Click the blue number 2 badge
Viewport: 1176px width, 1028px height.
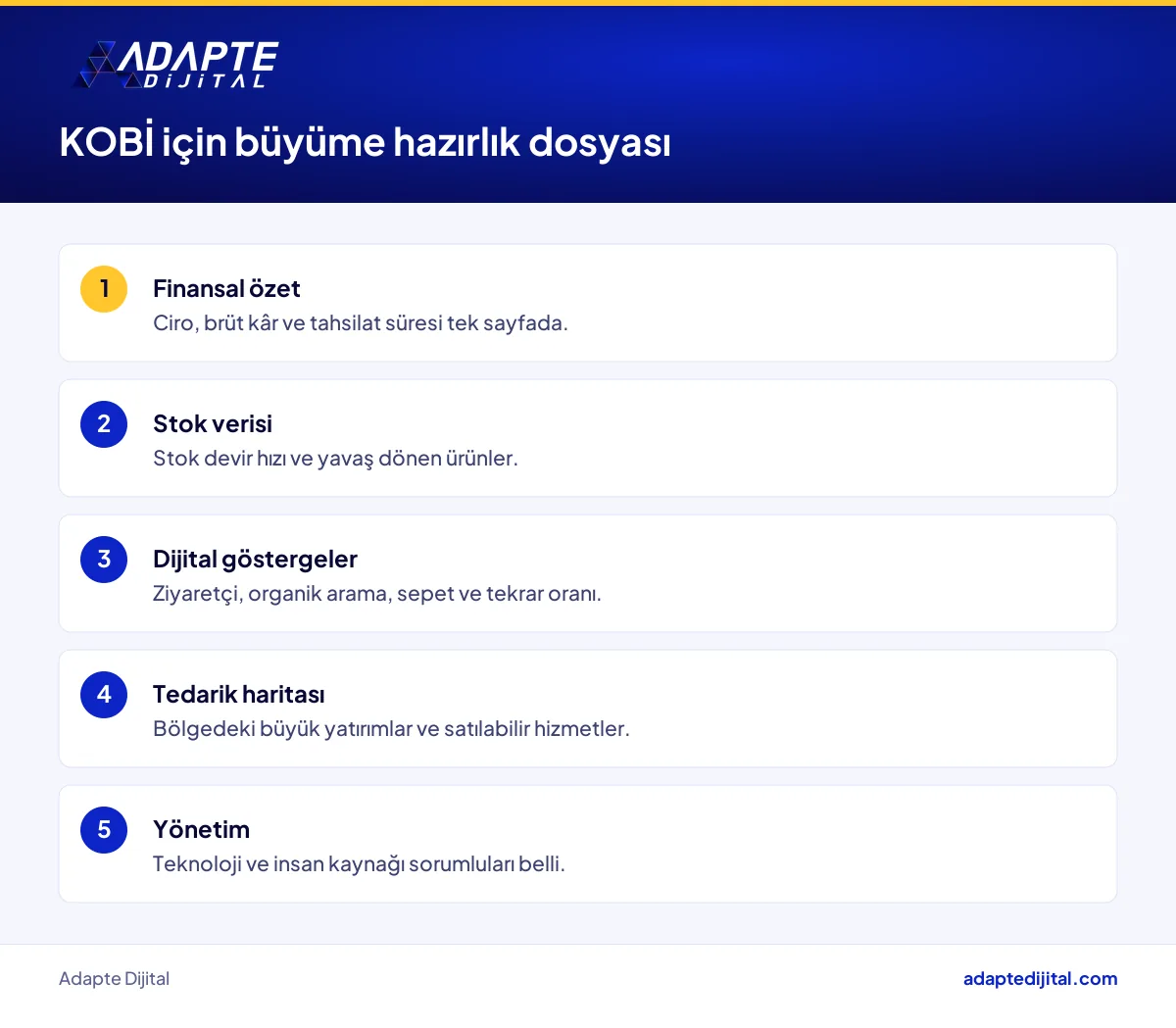104,424
